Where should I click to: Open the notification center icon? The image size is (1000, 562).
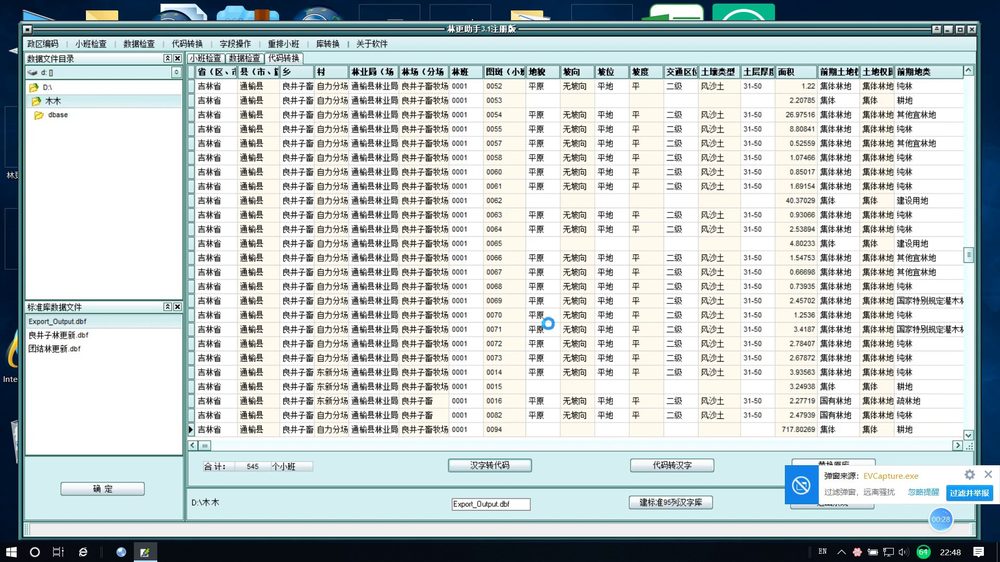[x=979, y=552]
